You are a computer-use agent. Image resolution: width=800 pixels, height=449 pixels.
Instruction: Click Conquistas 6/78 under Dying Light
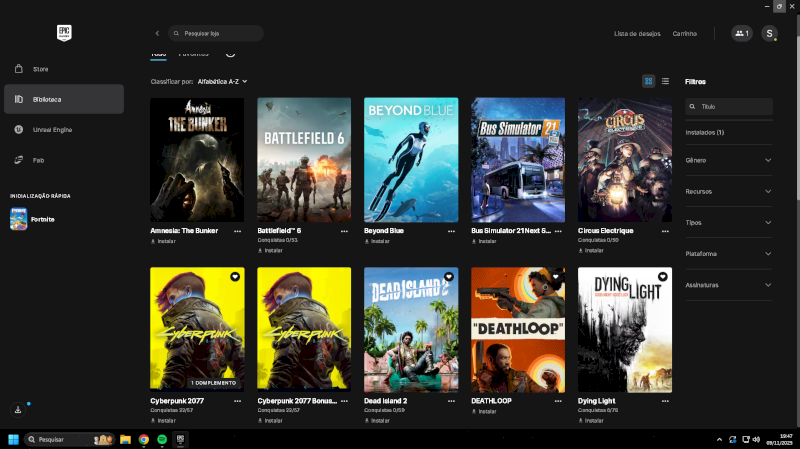coord(598,410)
